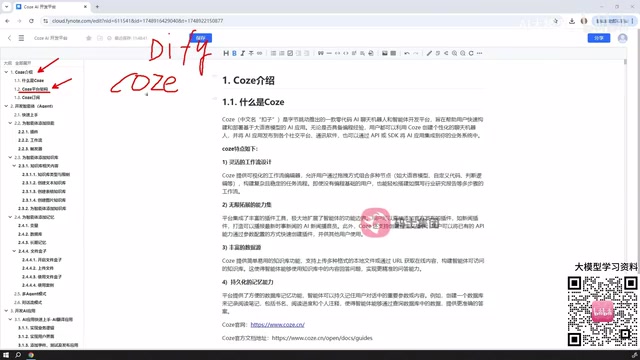The width and height of the screenshot is (640, 360).
Task: Click the blue share button
Action: (599, 38)
